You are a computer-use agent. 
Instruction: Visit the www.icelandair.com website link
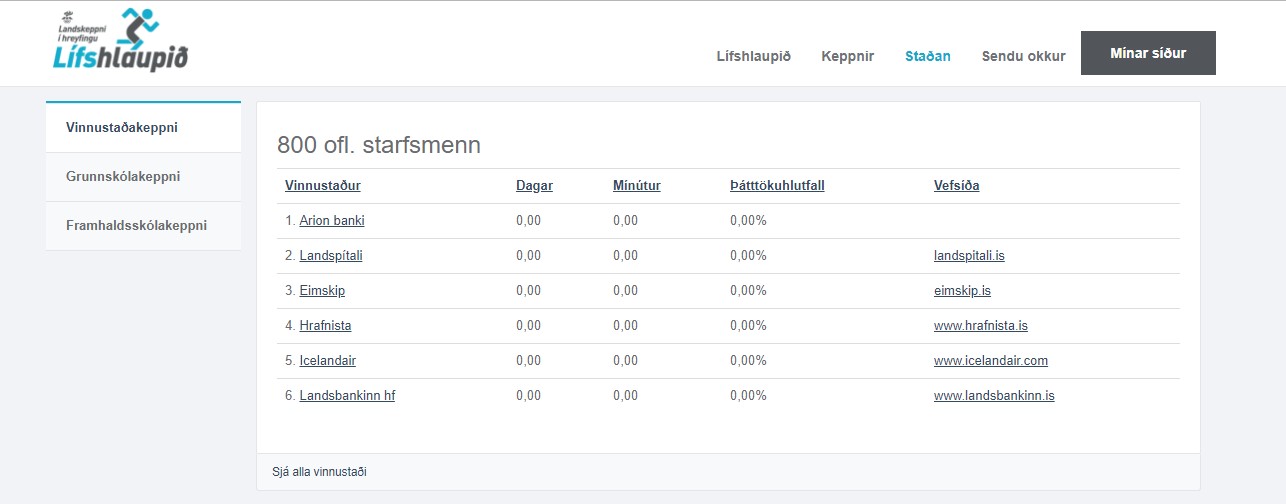[991, 360]
